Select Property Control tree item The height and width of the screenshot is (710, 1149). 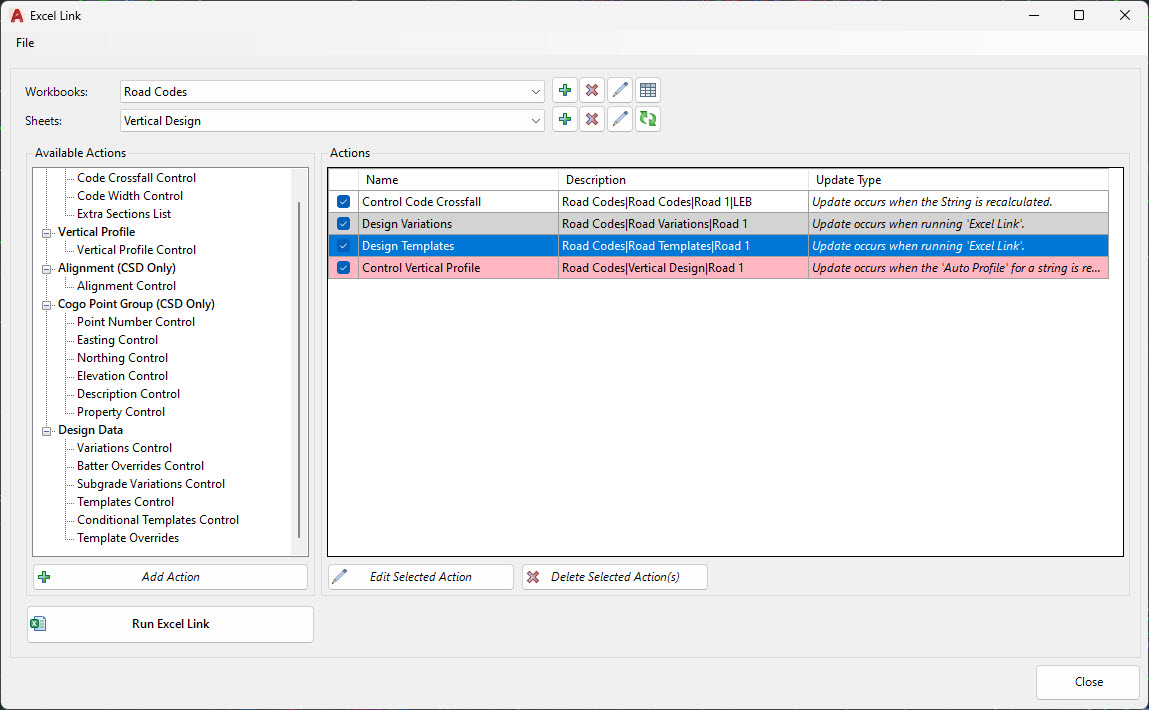coord(121,412)
